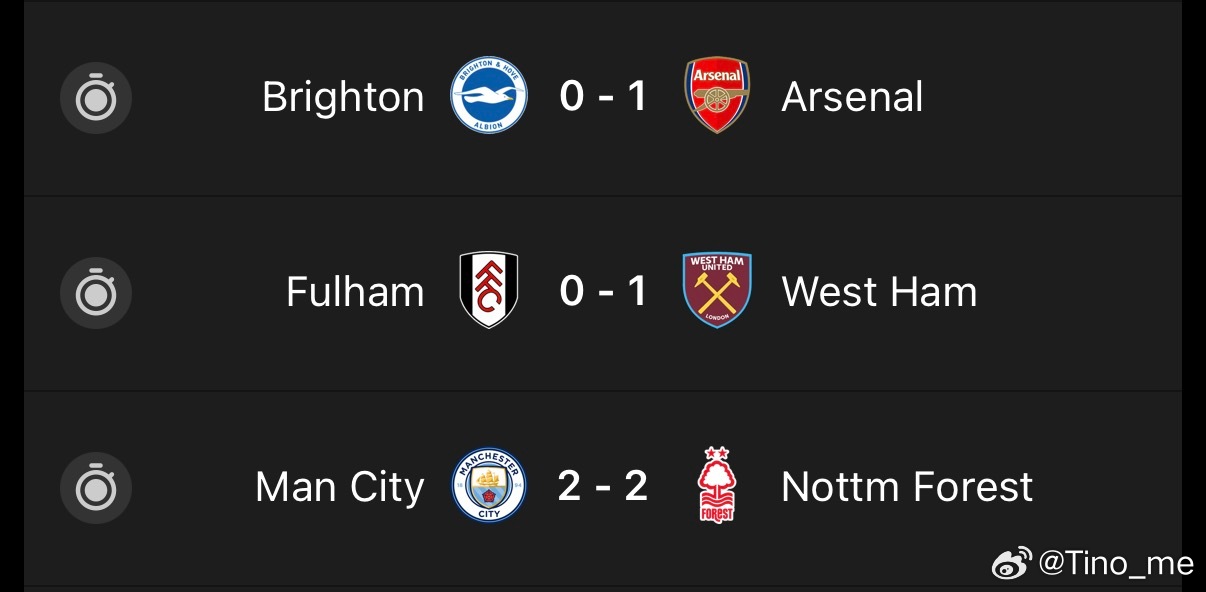
Task: Click the stopwatch icon for Fulham match
Action: pos(96,293)
